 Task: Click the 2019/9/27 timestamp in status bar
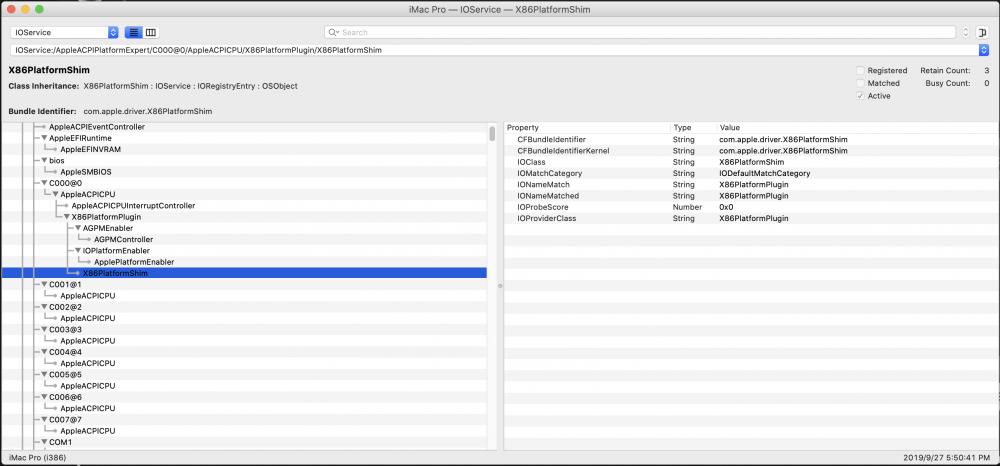point(946,458)
